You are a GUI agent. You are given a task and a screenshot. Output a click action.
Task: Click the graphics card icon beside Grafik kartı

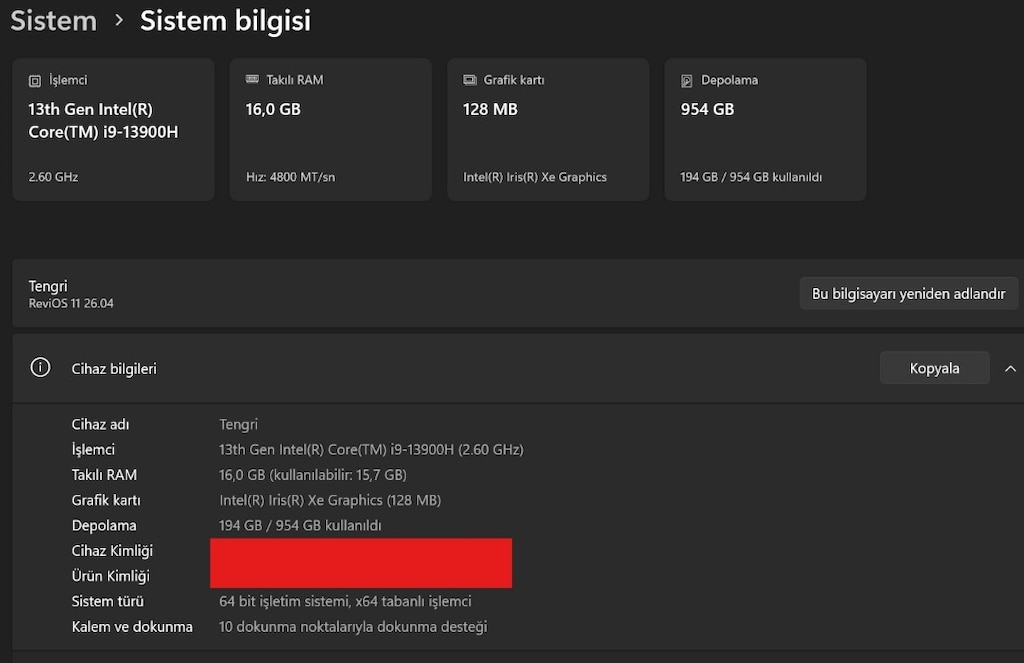(x=470, y=80)
